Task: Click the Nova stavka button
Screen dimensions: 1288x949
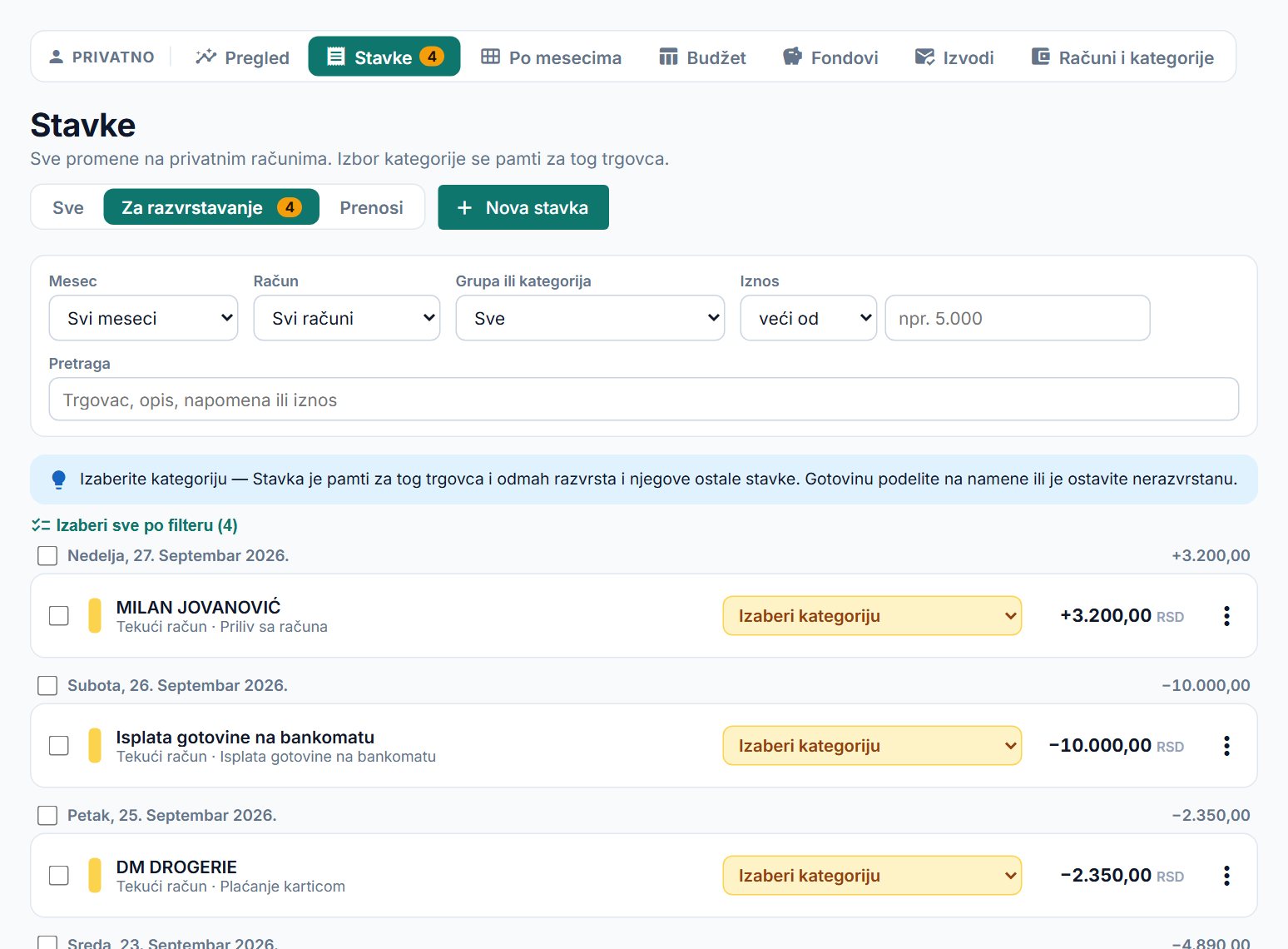Action: pos(523,207)
